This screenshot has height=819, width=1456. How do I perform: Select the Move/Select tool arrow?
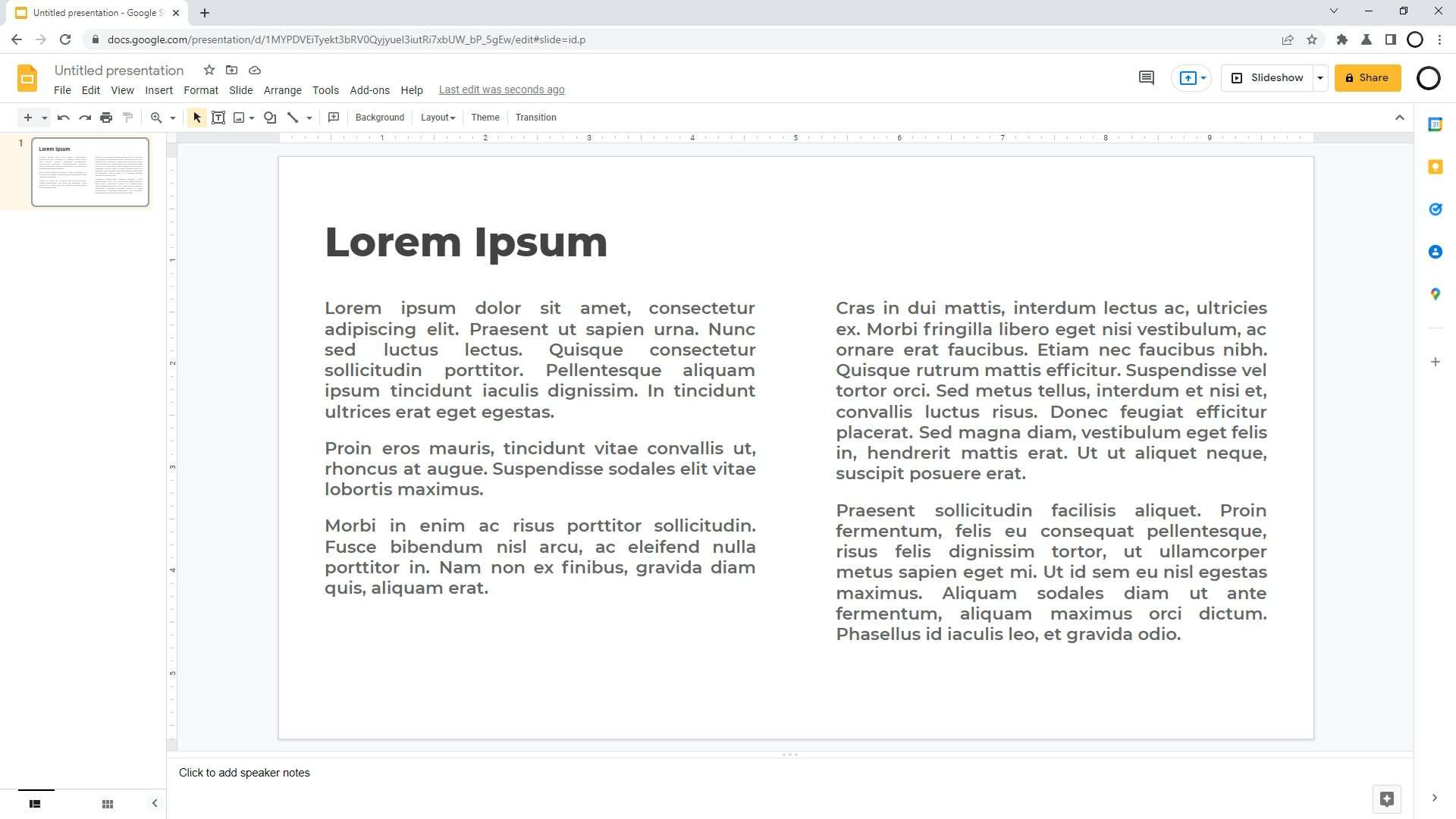[196, 117]
